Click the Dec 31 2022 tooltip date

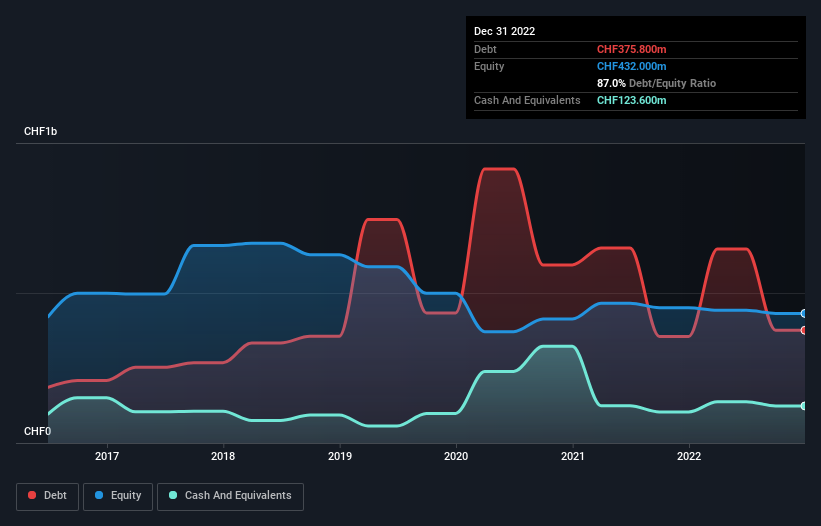[x=505, y=31]
